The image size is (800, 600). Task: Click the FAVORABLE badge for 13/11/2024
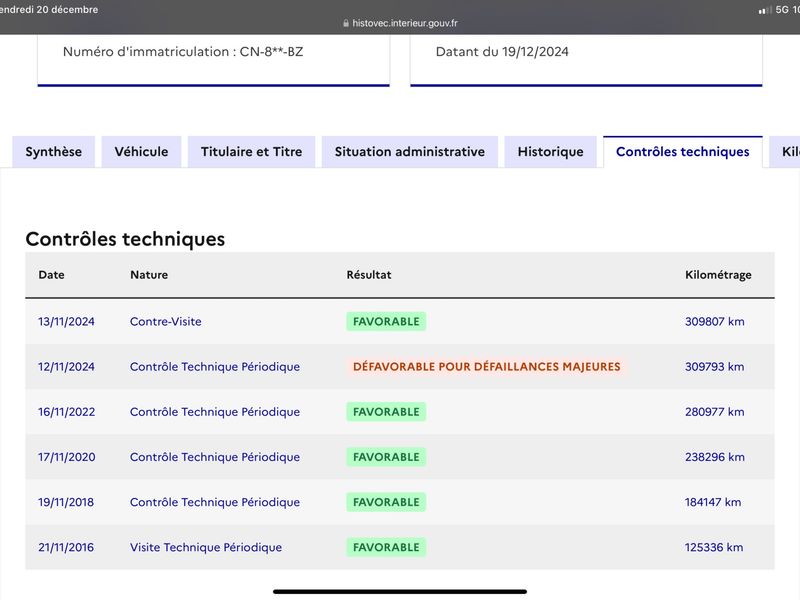[386, 321]
